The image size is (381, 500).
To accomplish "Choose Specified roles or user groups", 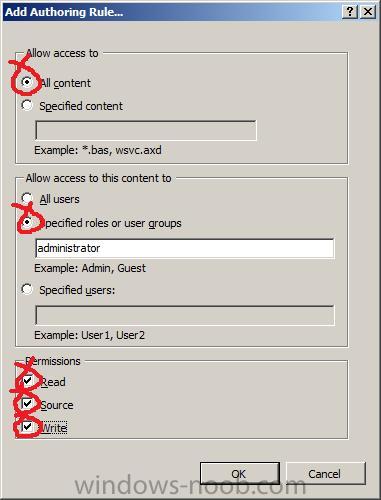I will [x=27, y=222].
